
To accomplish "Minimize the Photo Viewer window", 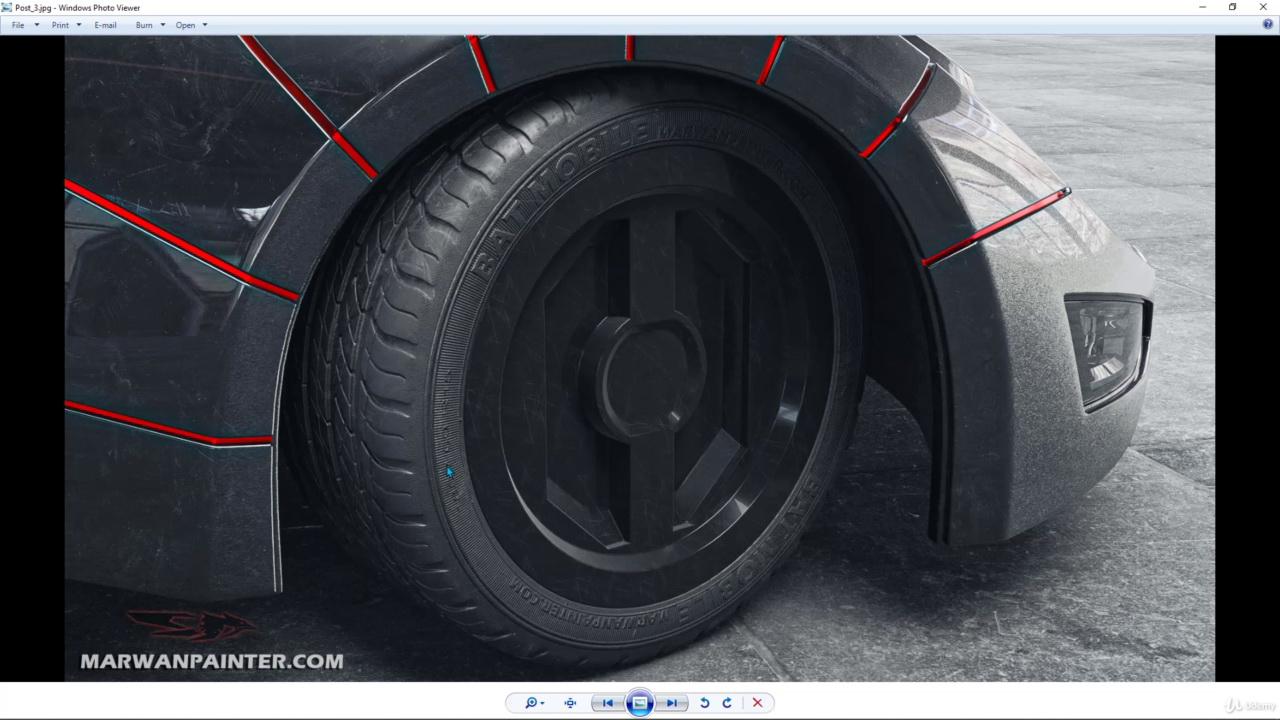I will [x=1202, y=7].
